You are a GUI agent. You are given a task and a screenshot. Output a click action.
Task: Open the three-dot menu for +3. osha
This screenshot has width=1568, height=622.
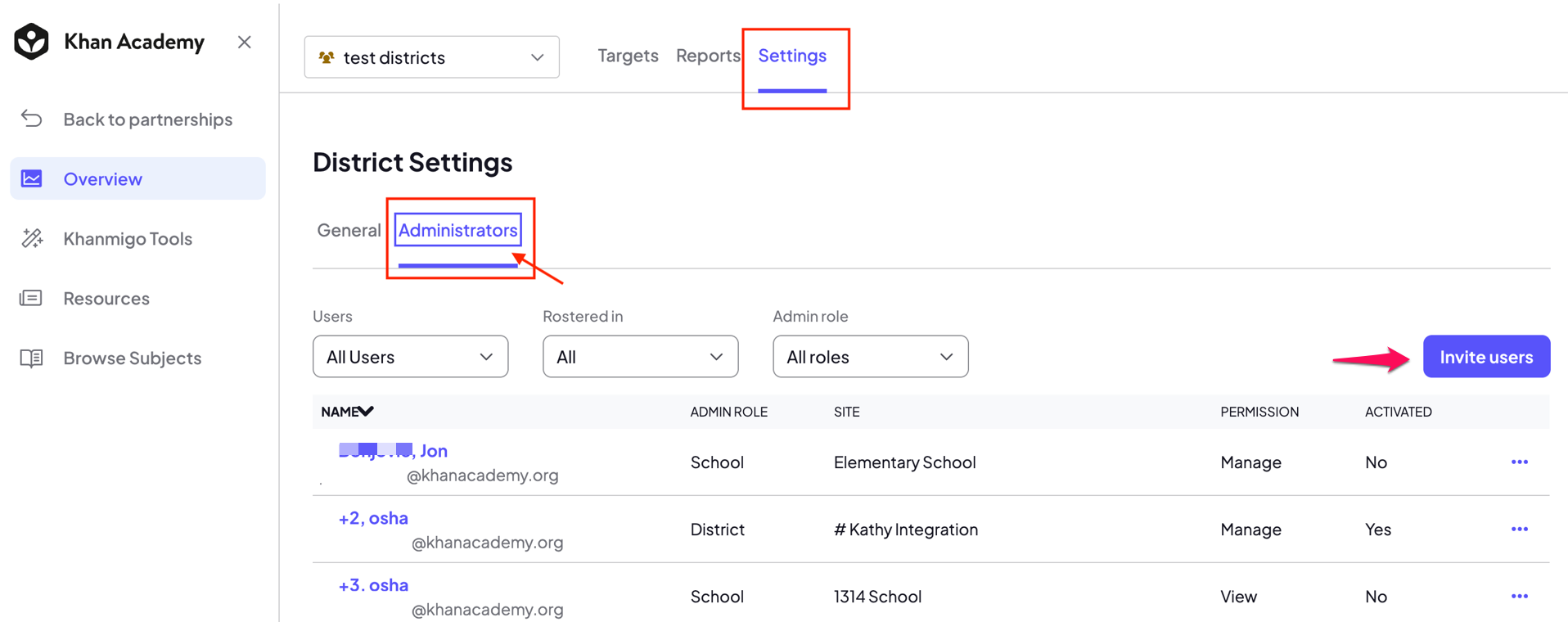pyautogui.click(x=1519, y=597)
